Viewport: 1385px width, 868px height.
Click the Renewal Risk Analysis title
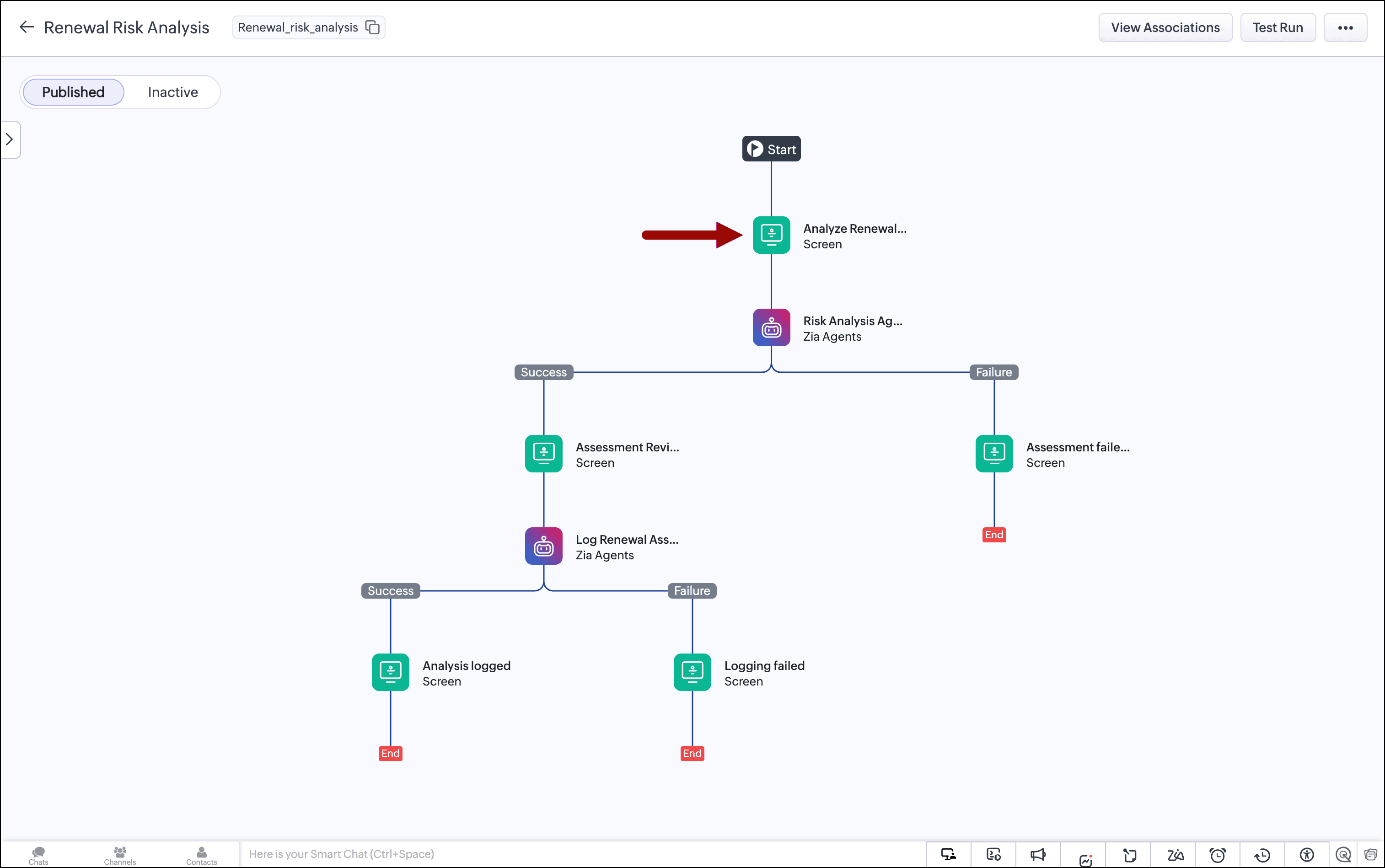pyautogui.click(x=126, y=27)
